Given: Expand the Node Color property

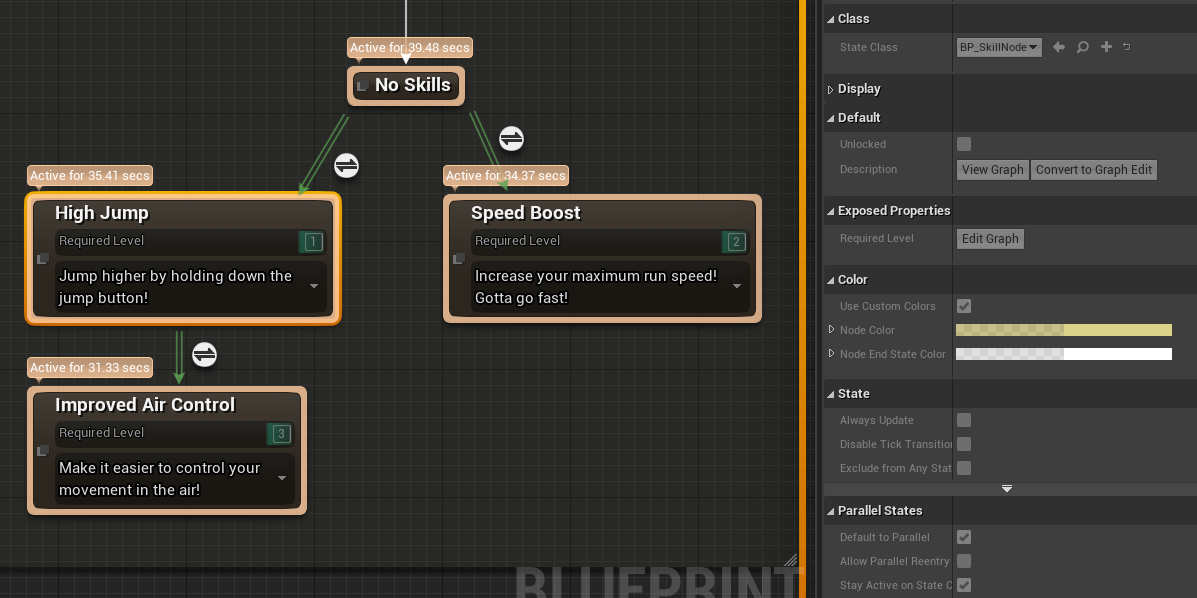Looking at the screenshot, I should coord(831,330).
